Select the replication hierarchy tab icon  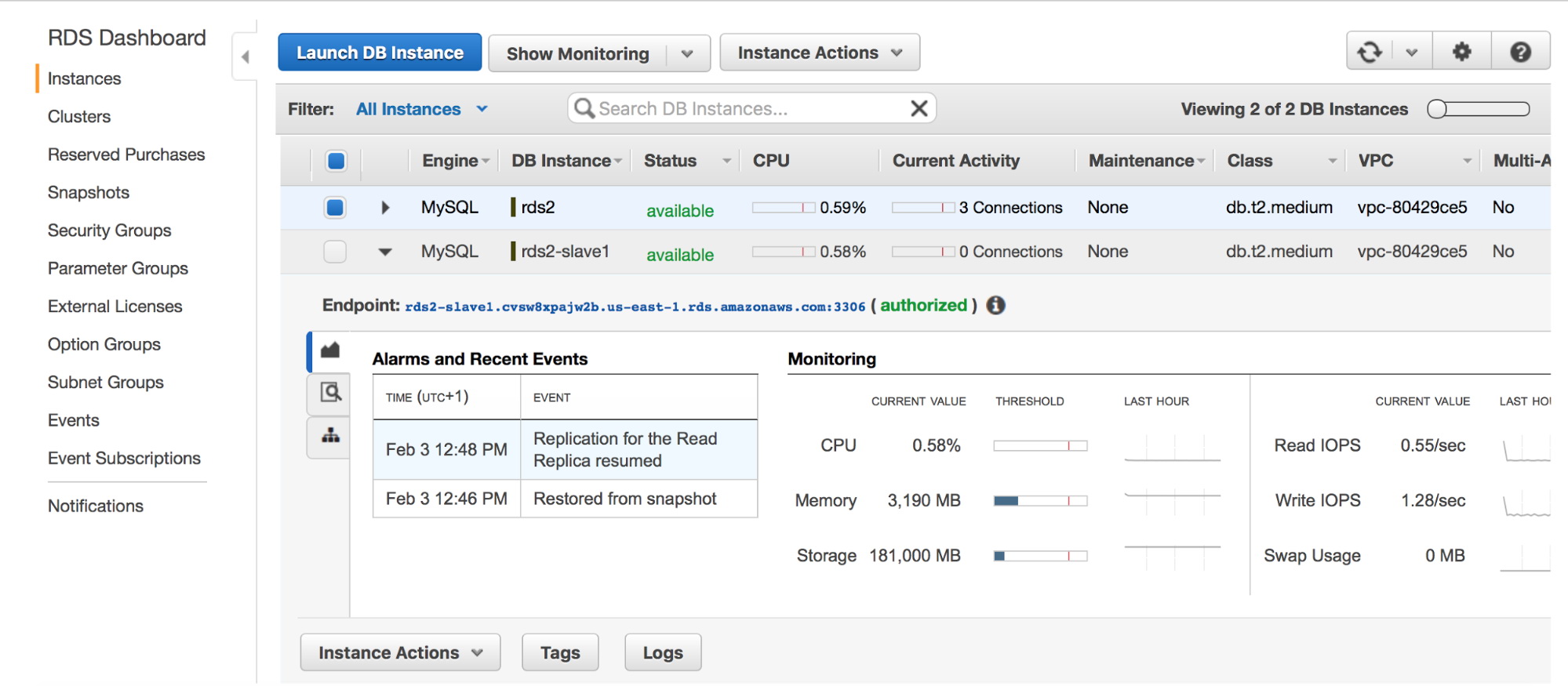330,435
